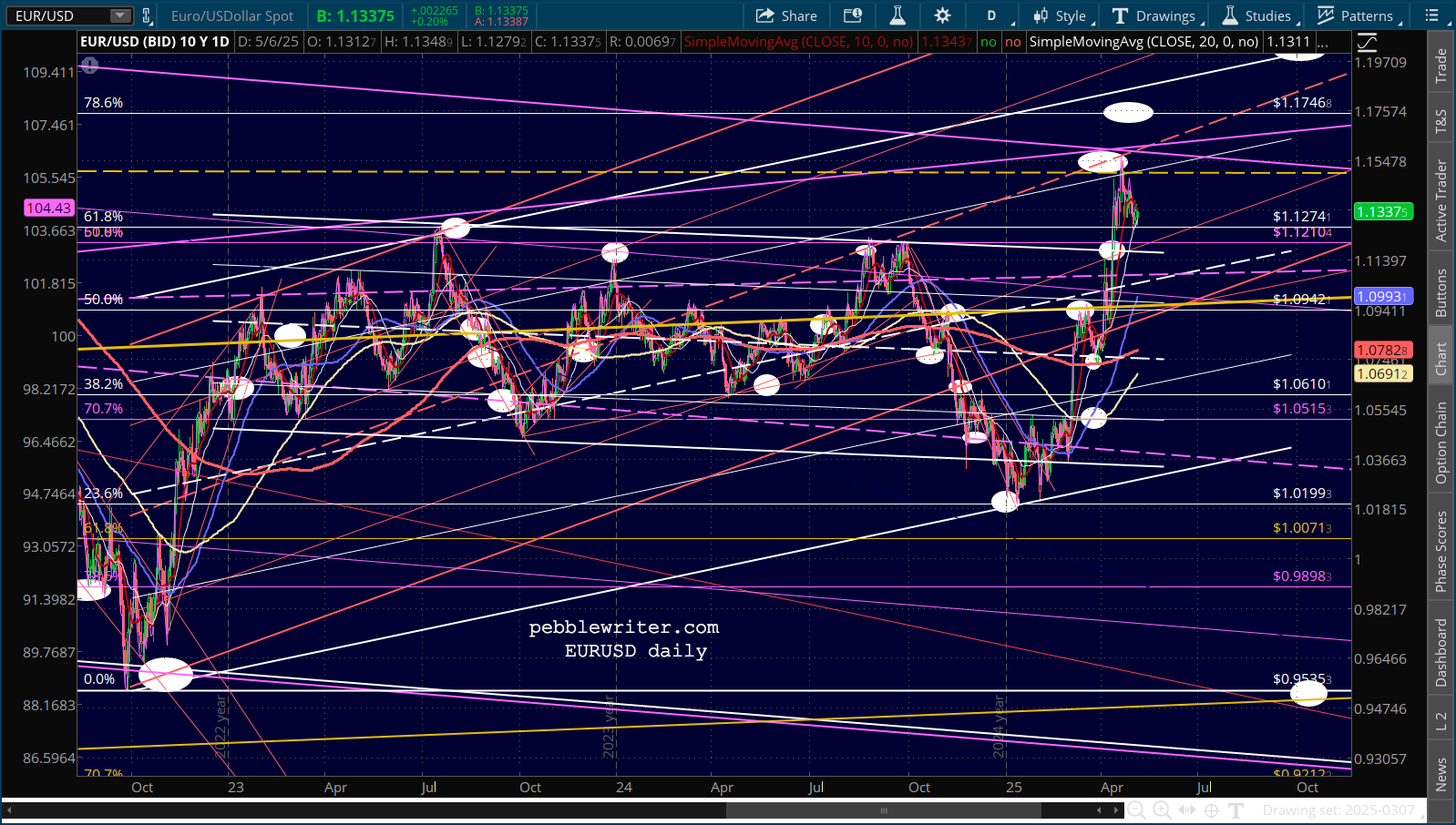Click the blue 1.09931 price axis label
Viewport: 1456px width, 825px height.
[1383, 296]
